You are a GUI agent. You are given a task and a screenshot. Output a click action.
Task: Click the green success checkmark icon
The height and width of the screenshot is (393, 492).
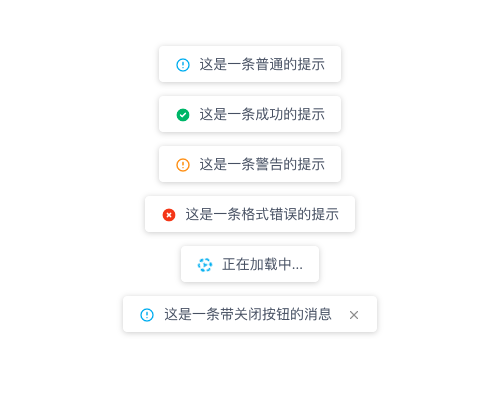tap(183, 115)
